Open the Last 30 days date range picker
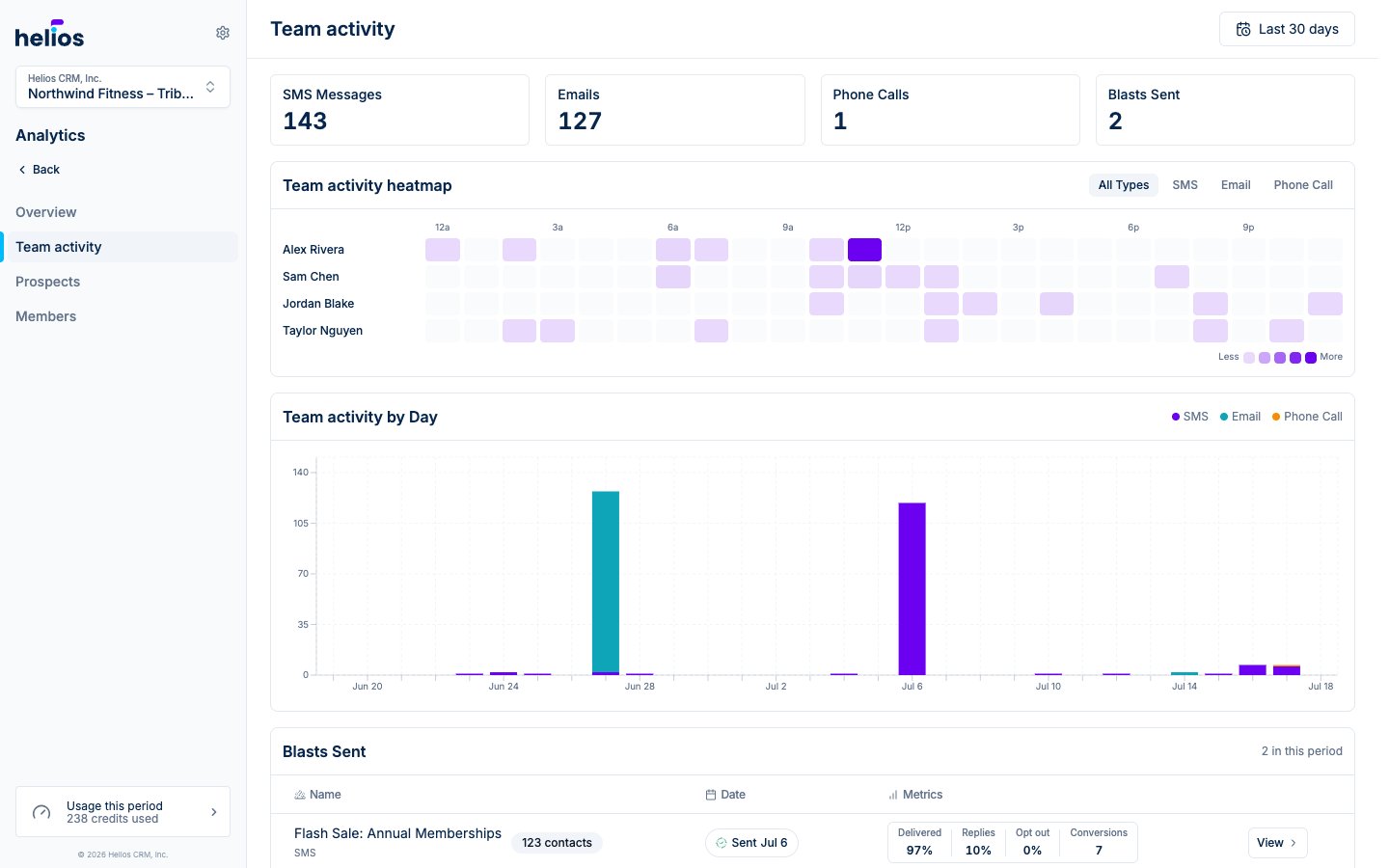 click(1287, 29)
